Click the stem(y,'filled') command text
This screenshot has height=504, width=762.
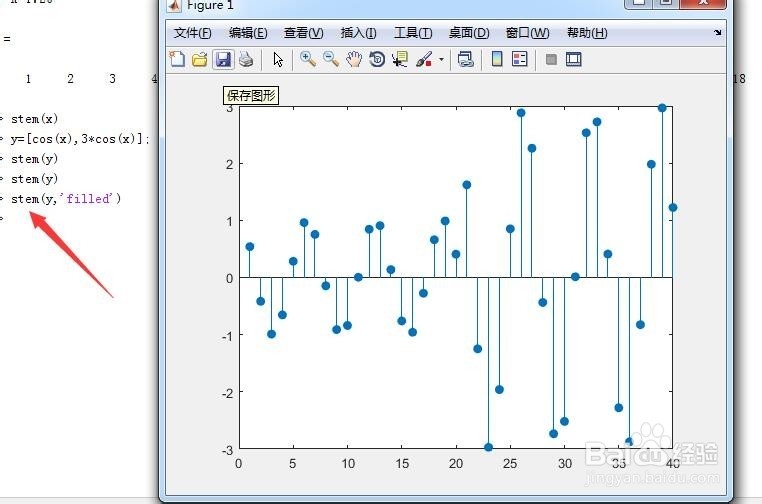pos(66,199)
